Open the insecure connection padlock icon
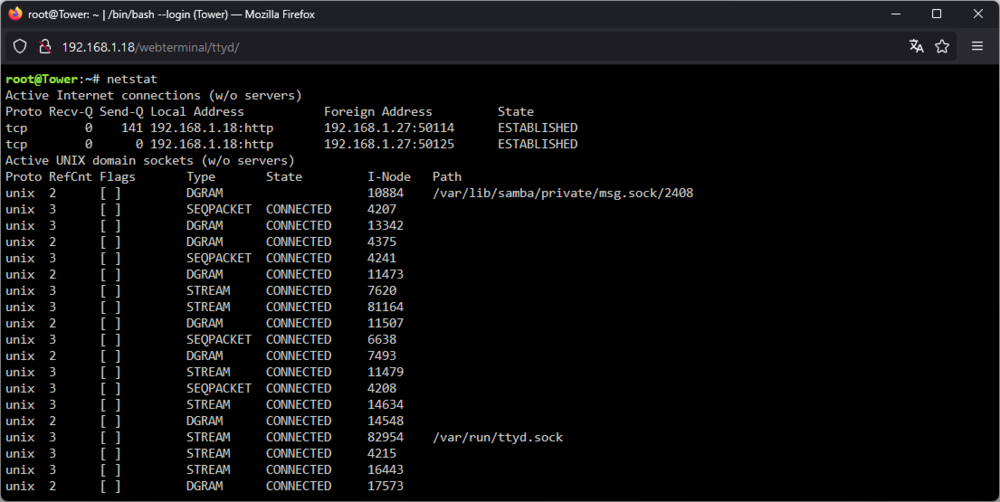The height and width of the screenshot is (502, 1000). pos(45,47)
